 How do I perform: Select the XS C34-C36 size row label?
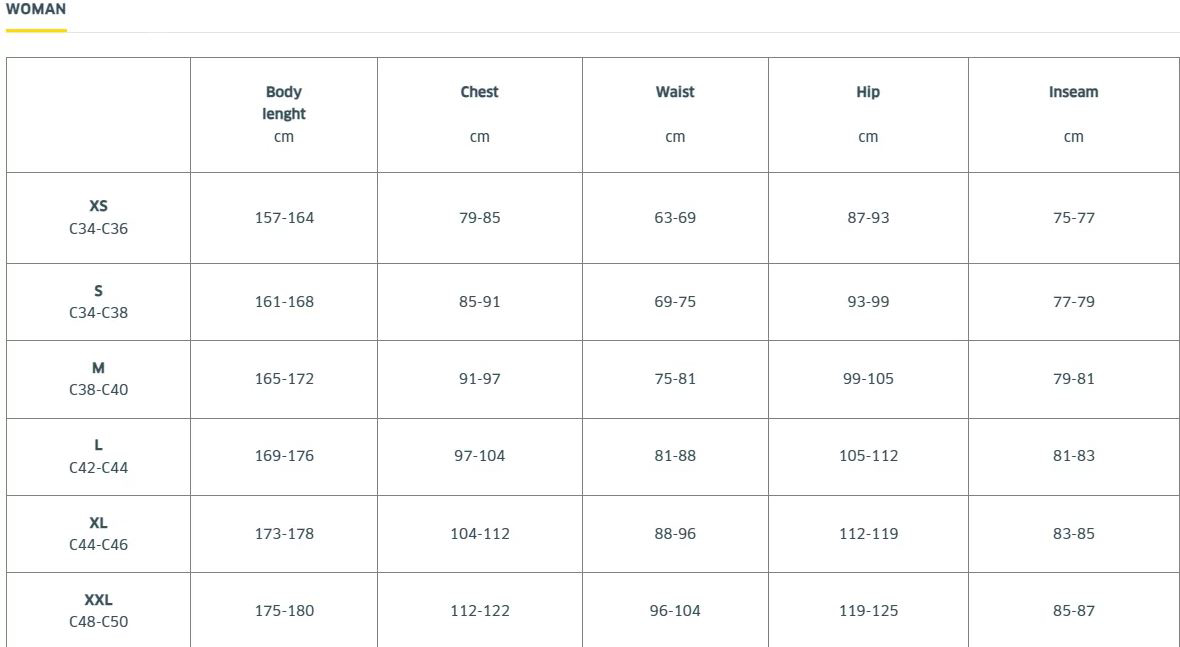click(99, 217)
